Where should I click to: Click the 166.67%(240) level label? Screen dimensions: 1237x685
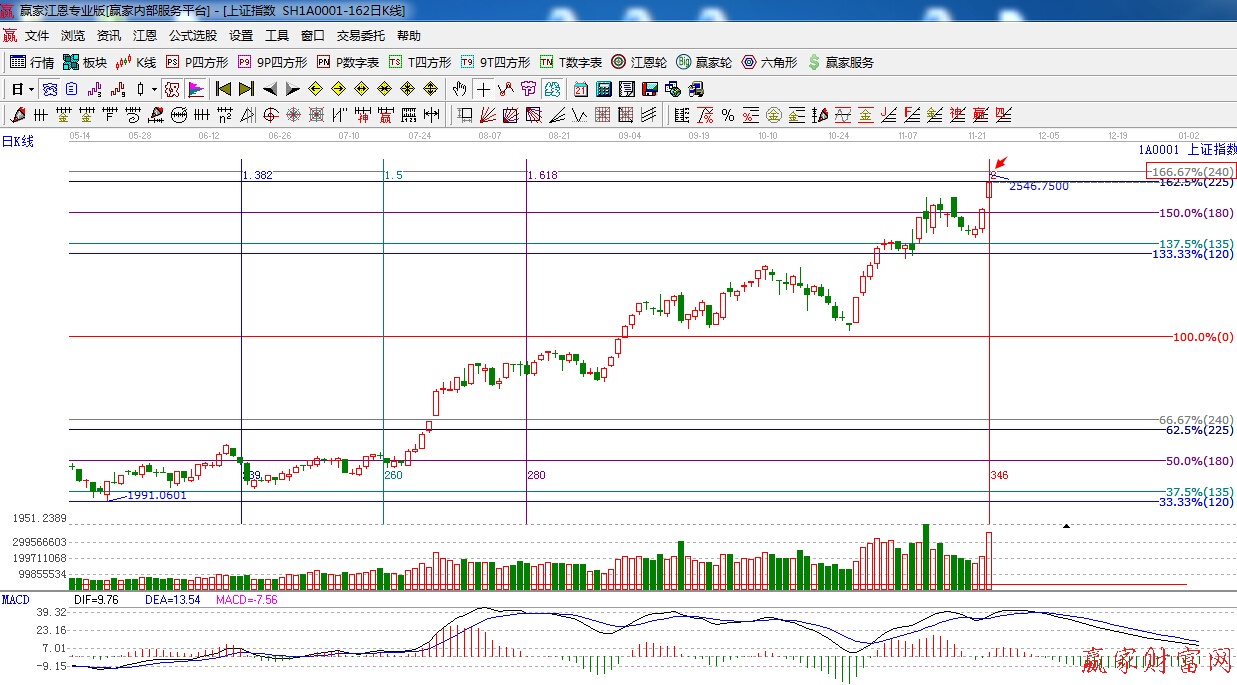(x=1191, y=171)
